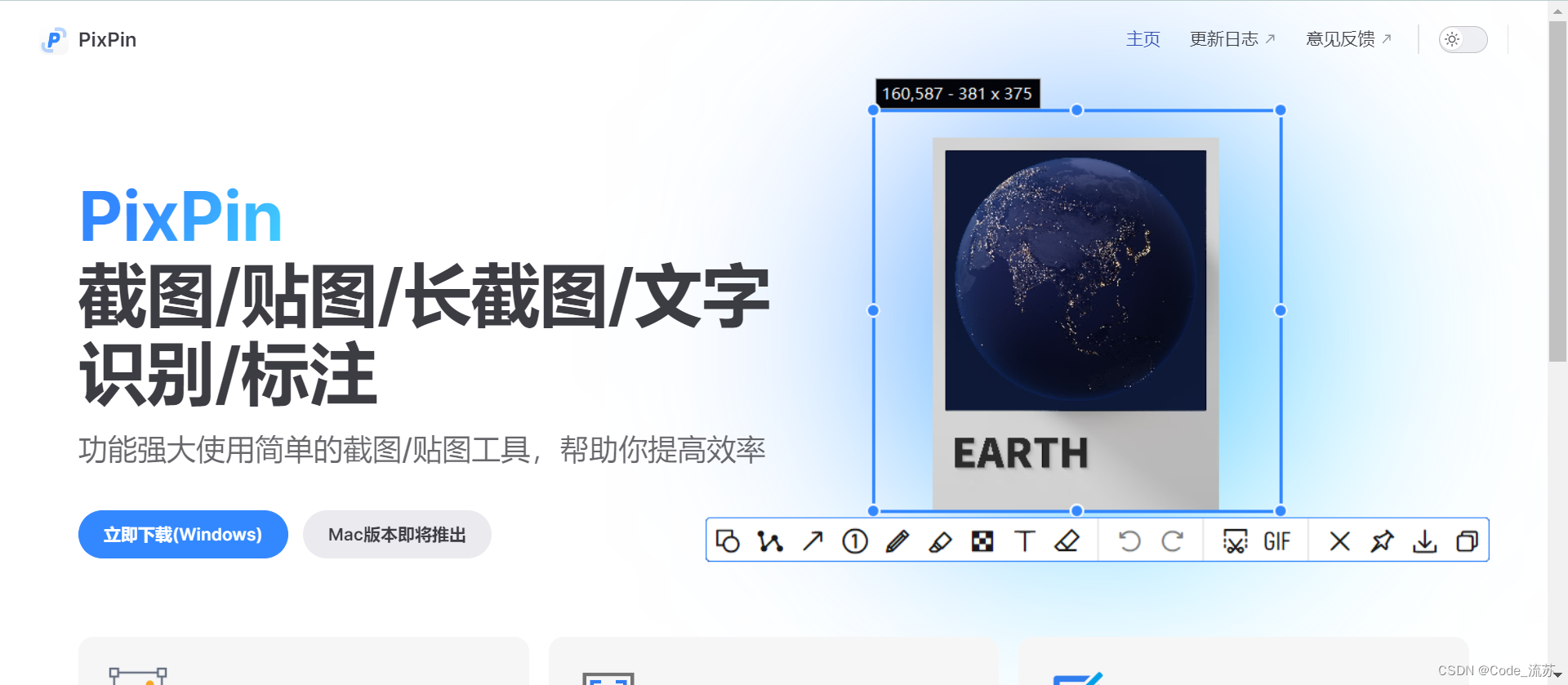
Task: Select the arrow annotation tool
Action: pos(813,540)
